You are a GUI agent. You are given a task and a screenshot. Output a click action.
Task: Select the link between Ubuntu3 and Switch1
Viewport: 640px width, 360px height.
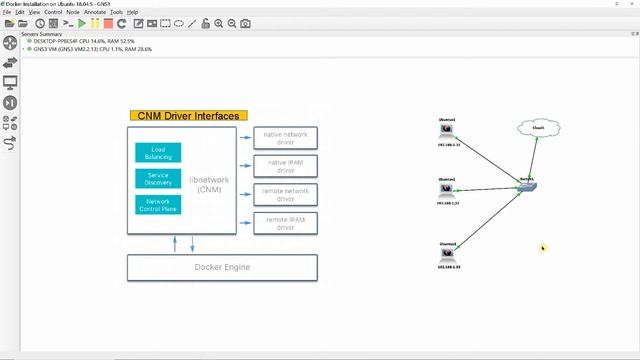[x=489, y=220]
